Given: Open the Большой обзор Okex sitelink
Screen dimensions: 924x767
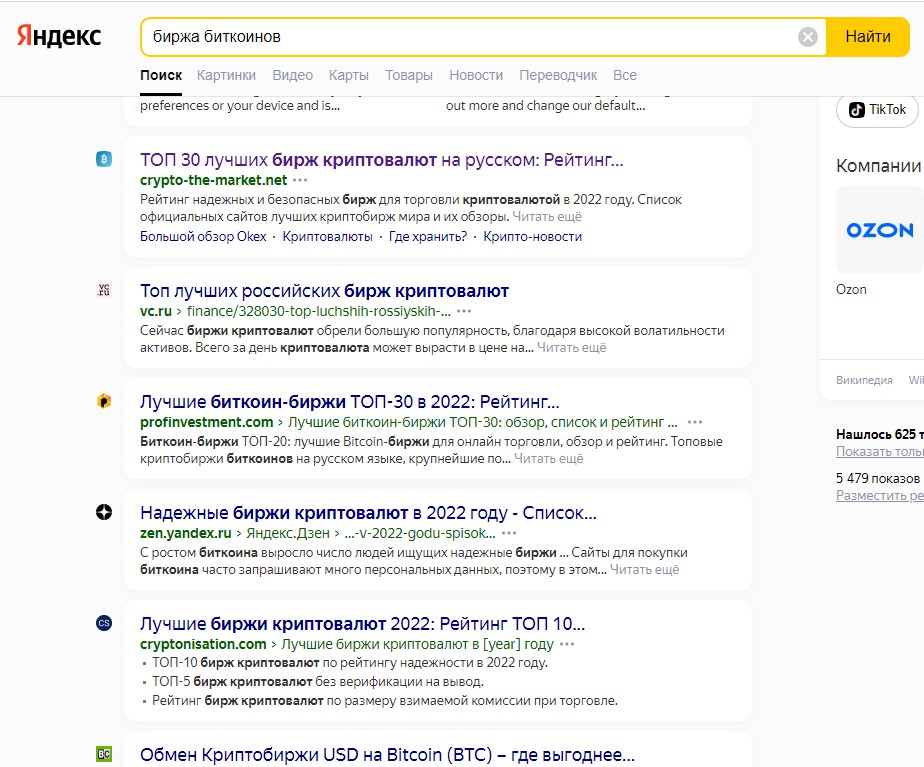Looking at the screenshot, I should 203,237.
